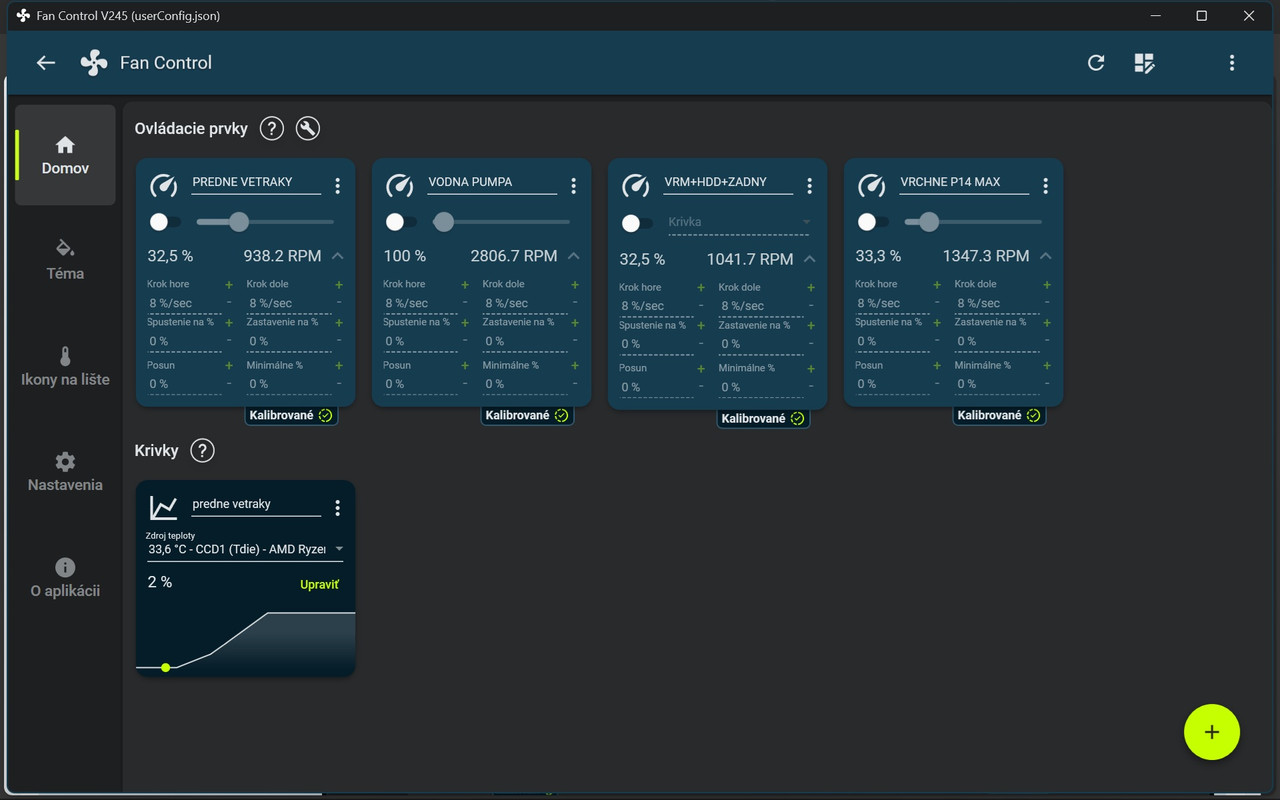The image size is (1280, 800).
Task: Open predne vetraky curve options menu
Action: [338, 508]
